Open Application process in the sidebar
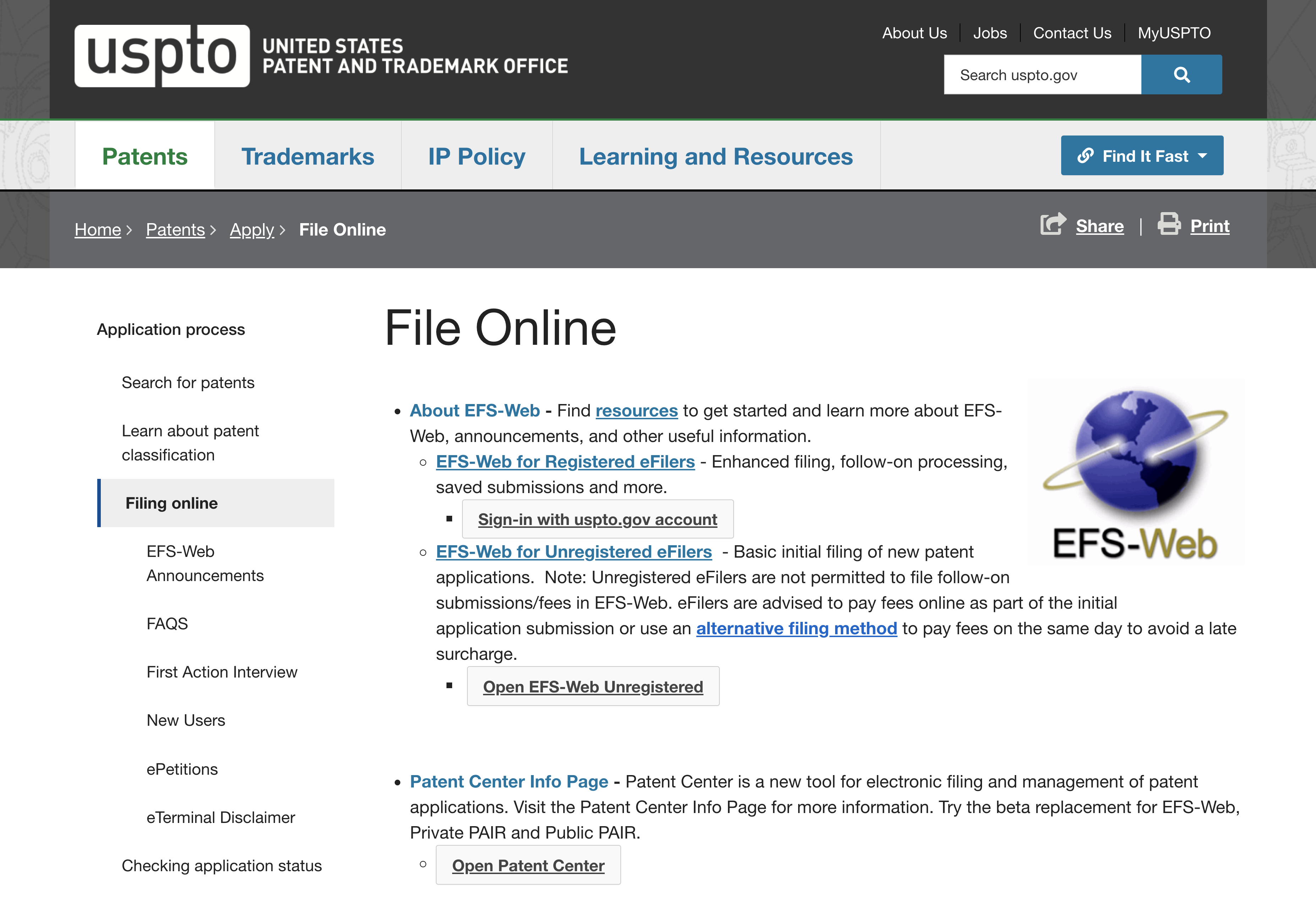Viewport: 1316px width, 901px height. point(171,330)
